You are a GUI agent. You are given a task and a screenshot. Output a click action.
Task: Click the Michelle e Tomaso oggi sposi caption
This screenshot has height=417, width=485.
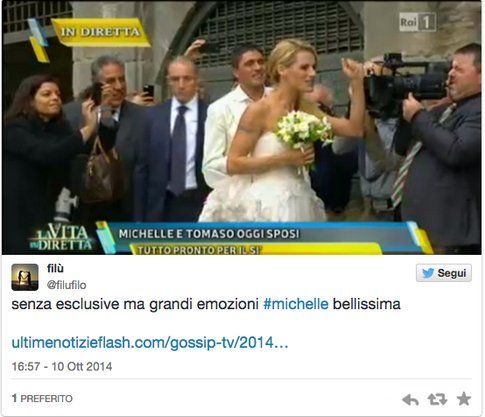tap(209, 234)
